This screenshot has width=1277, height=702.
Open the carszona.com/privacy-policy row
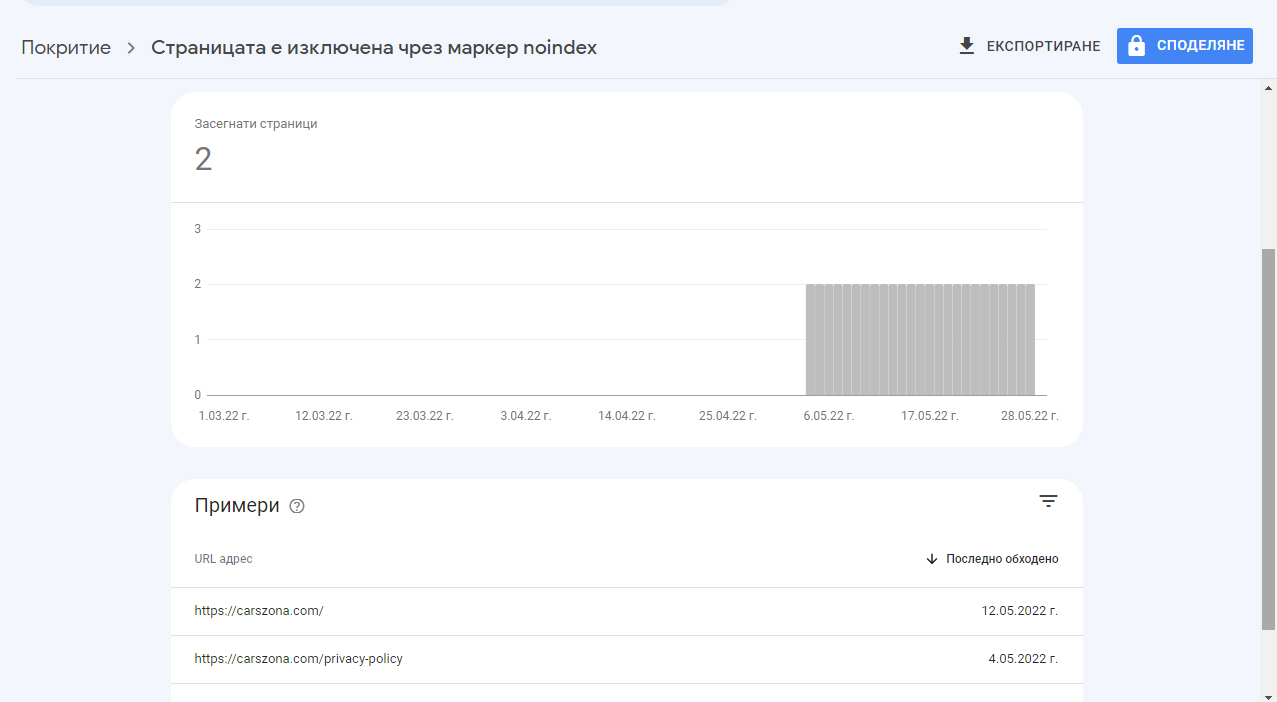tap(627, 659)
